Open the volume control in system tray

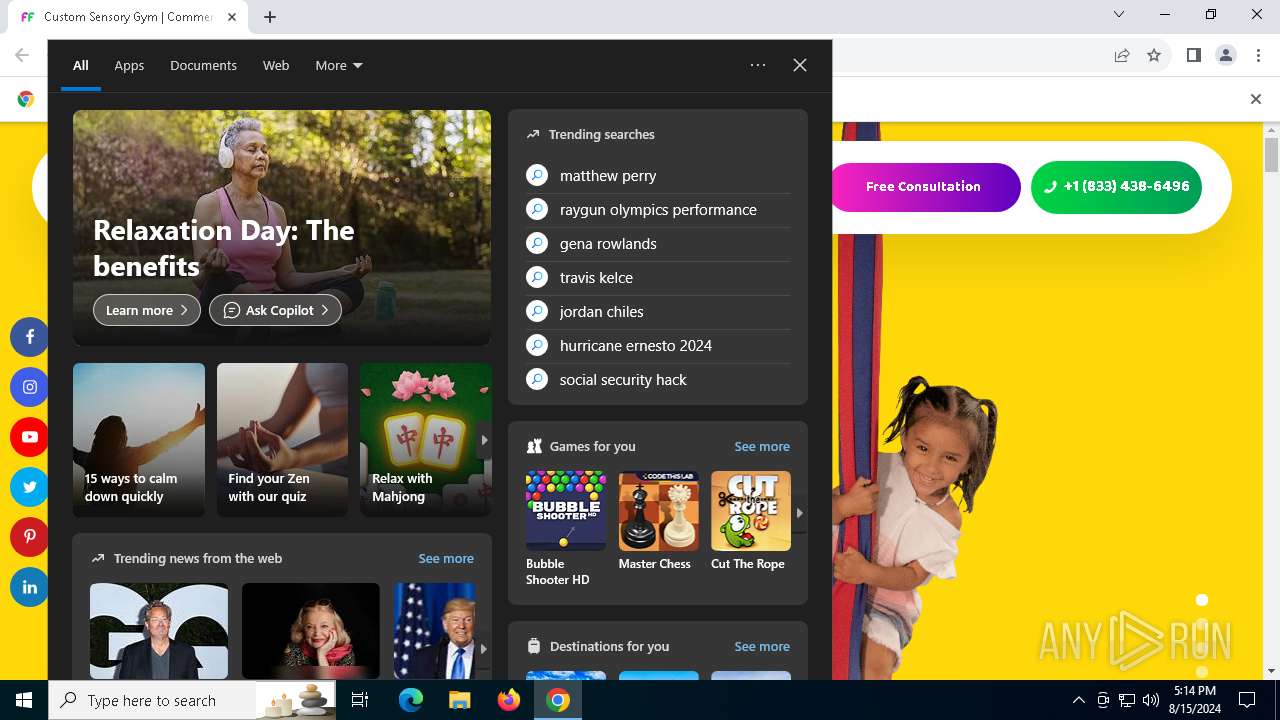1151,700
